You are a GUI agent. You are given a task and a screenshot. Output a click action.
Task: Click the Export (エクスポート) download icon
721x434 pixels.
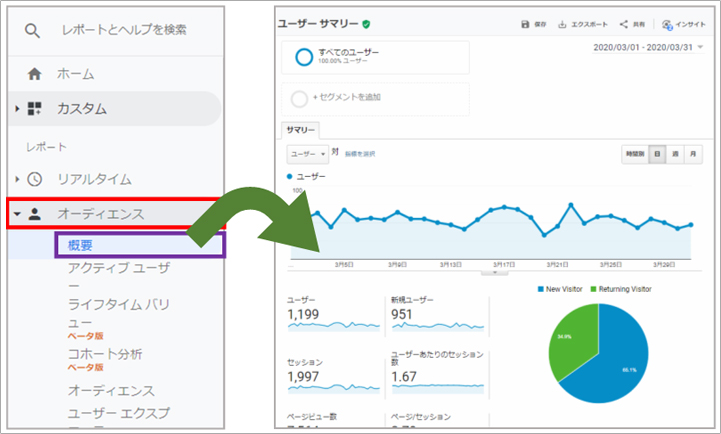[562, 24]
